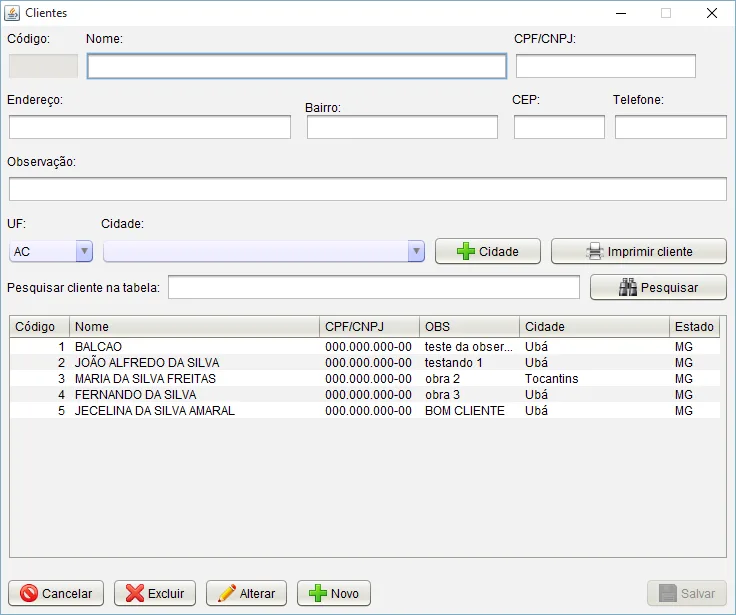Click the Bairro input field
The height and width of the screenshot is (615, 736).
[x=402, y=127]
